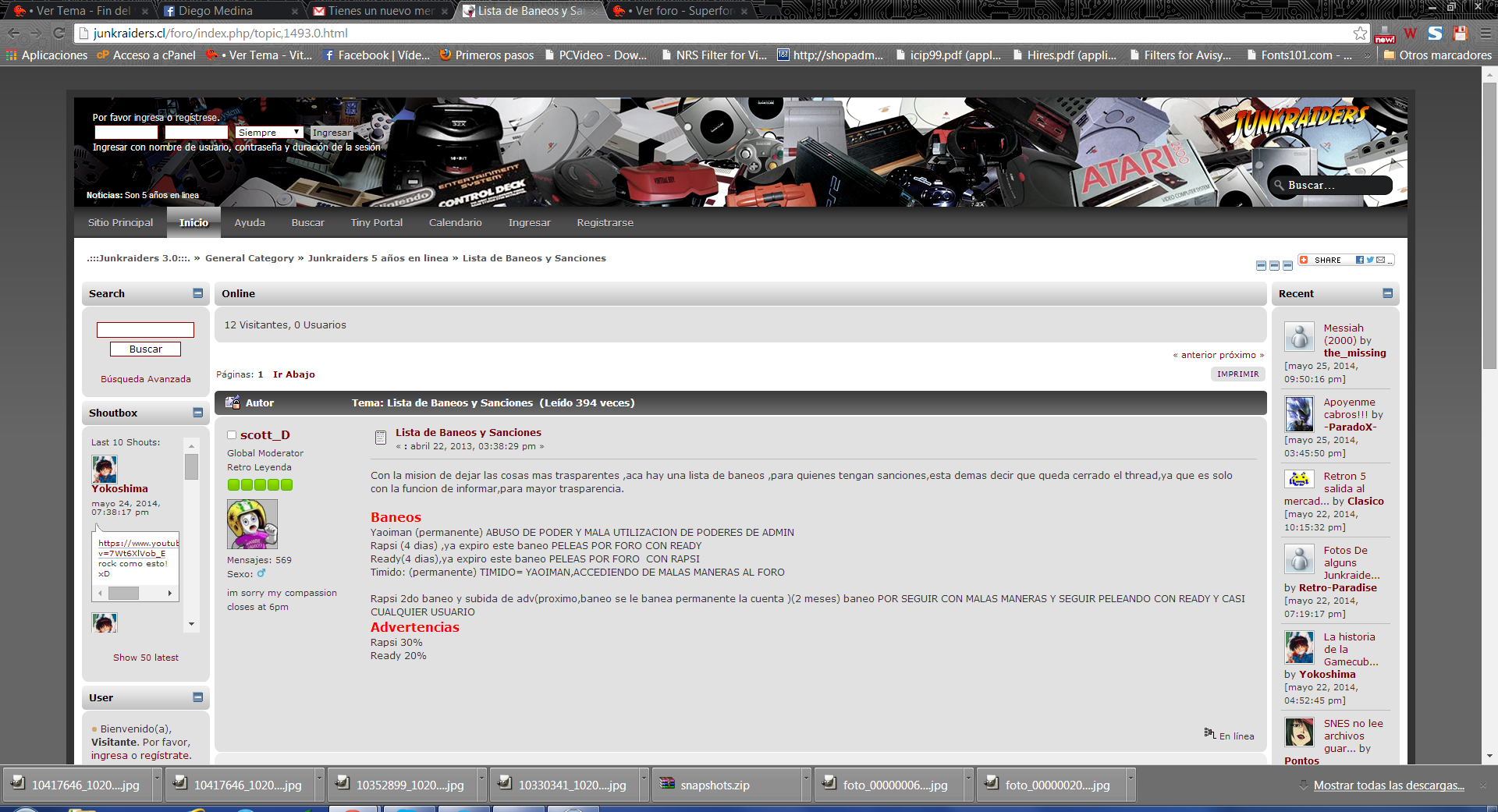Click the Twitter bird icon in Share bar
The width and height of the screenshot is (1498, 812).
point(1370,260)
